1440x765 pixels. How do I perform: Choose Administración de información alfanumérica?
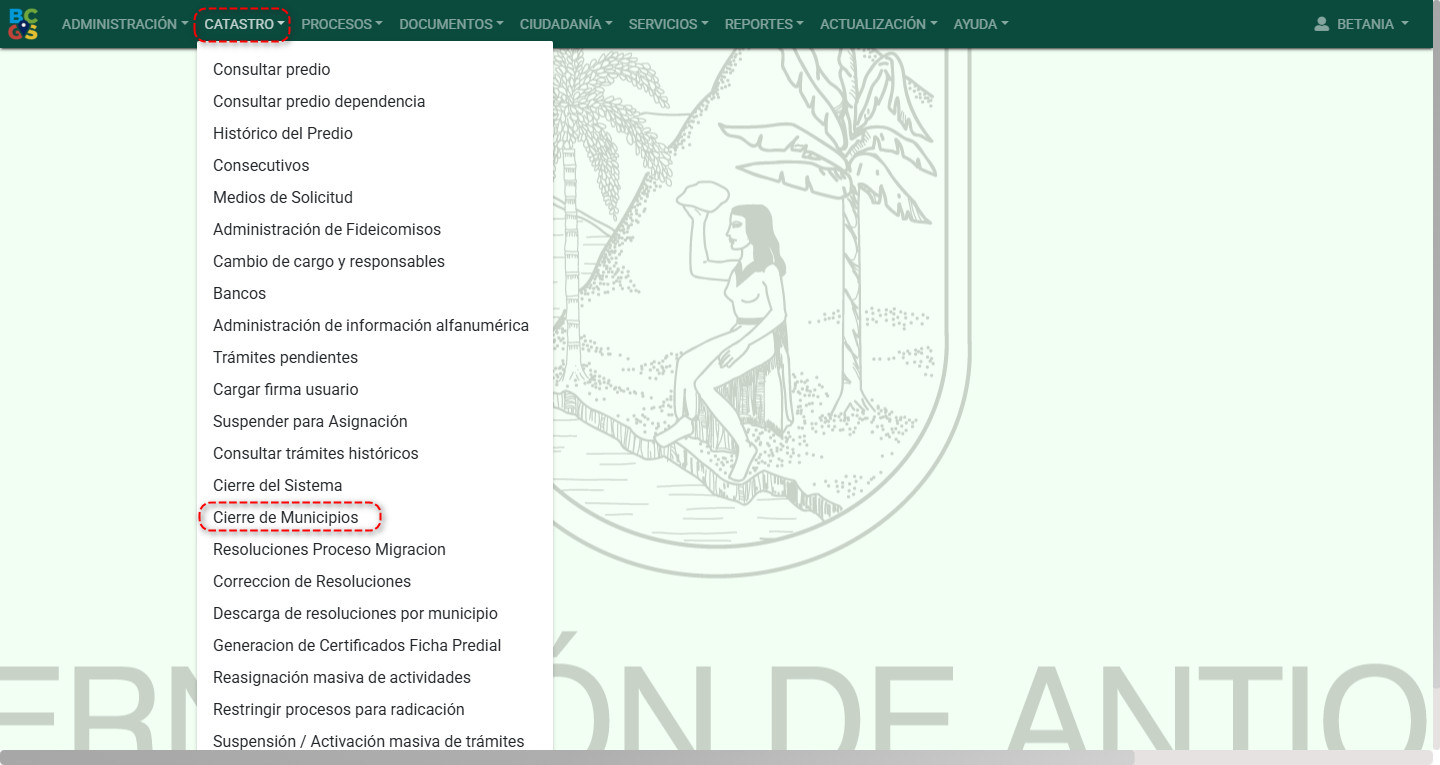pyautogui.click(x=375, y=325)
